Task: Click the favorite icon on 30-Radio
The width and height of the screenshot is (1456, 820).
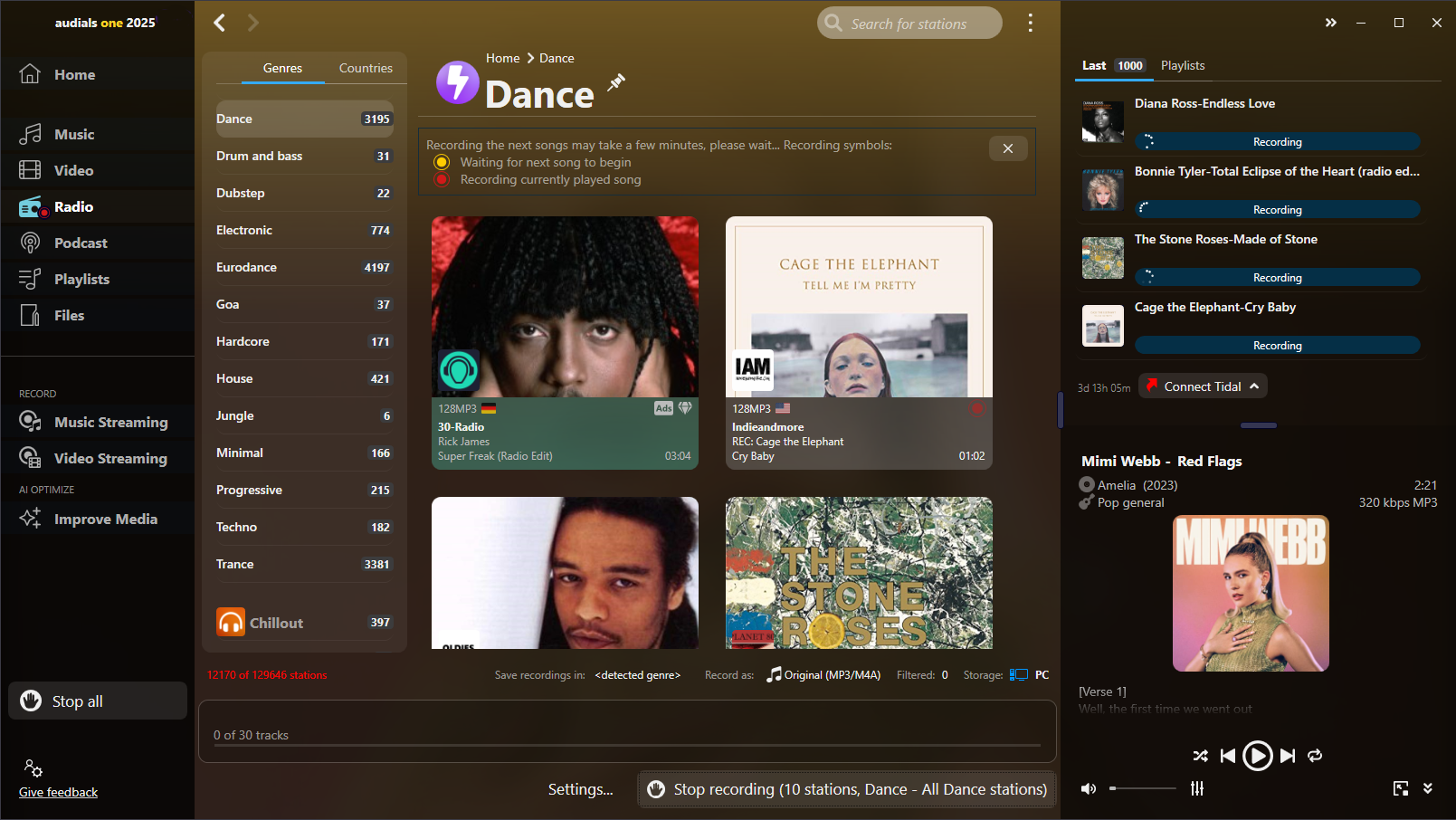Action: pos(685,408)
